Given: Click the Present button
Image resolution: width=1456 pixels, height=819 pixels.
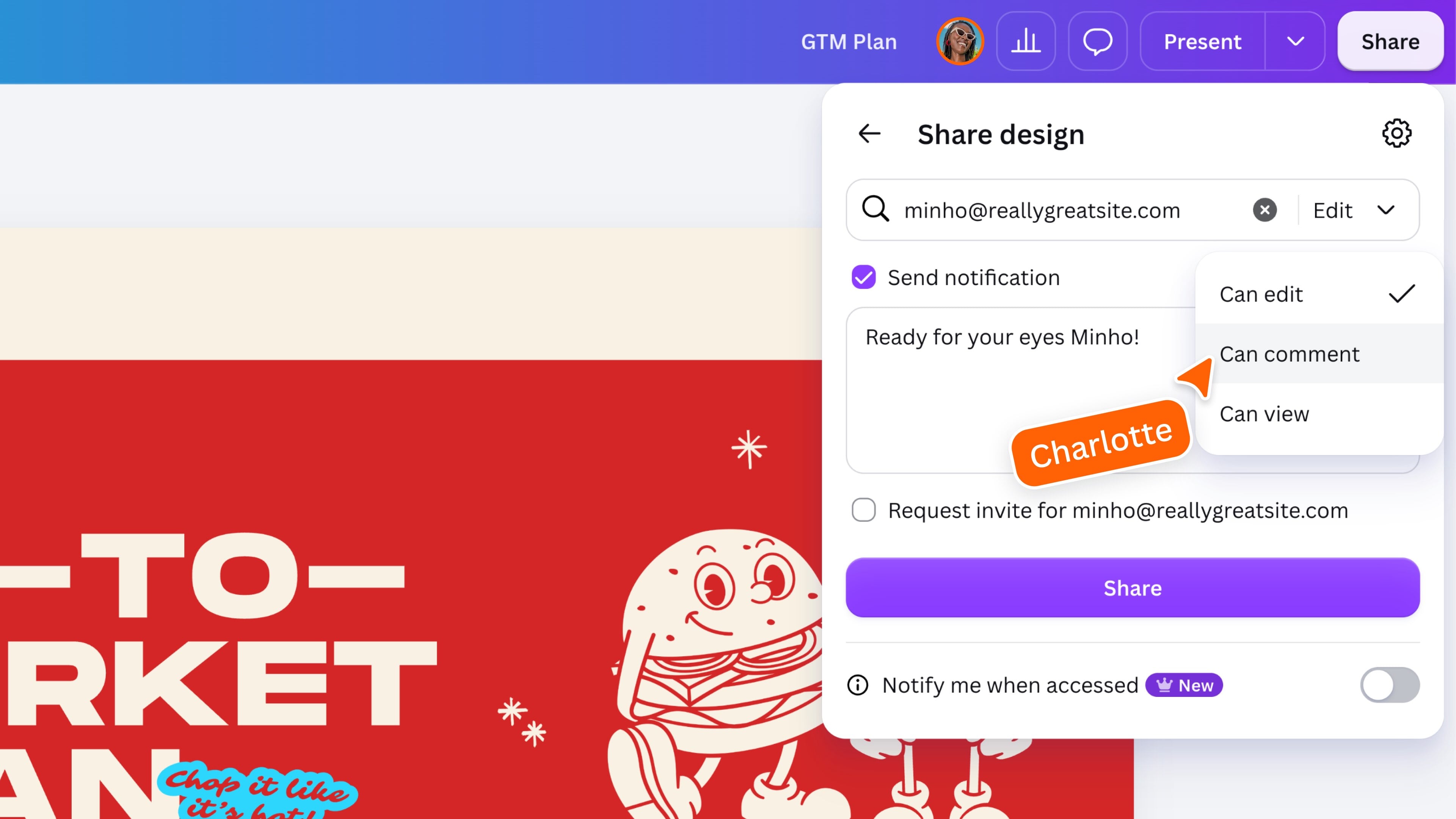Looking at the screenshot, I should (1202, 41).
